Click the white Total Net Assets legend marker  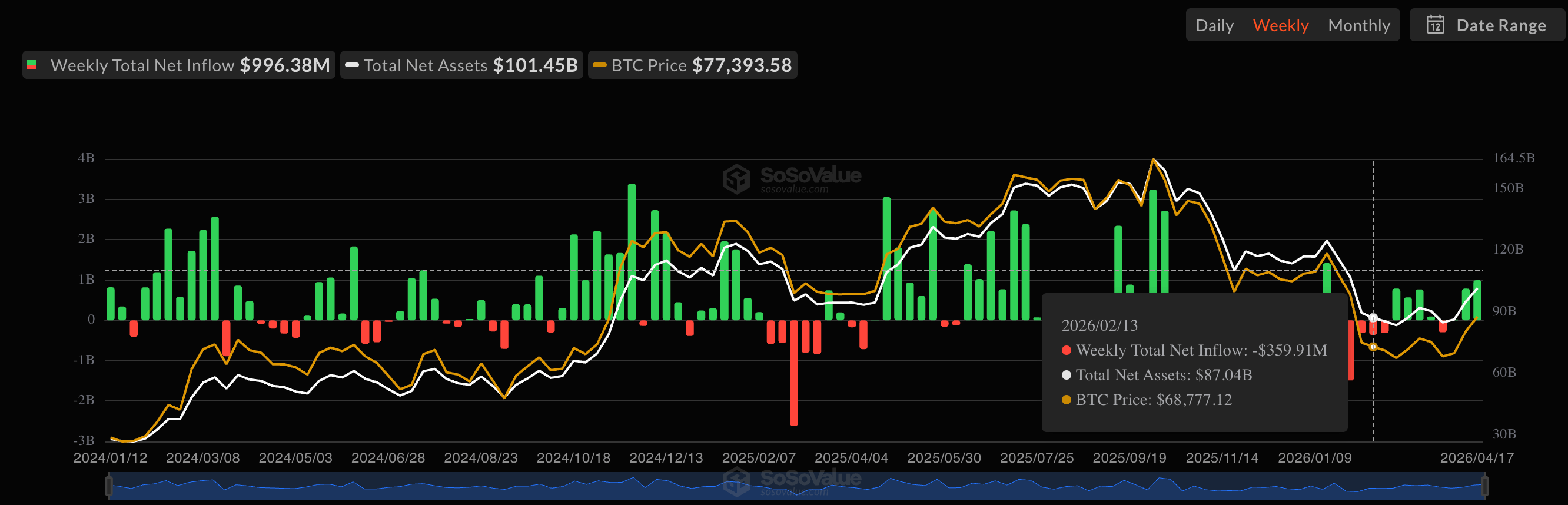pyautogui.click(x=352, y=65)
